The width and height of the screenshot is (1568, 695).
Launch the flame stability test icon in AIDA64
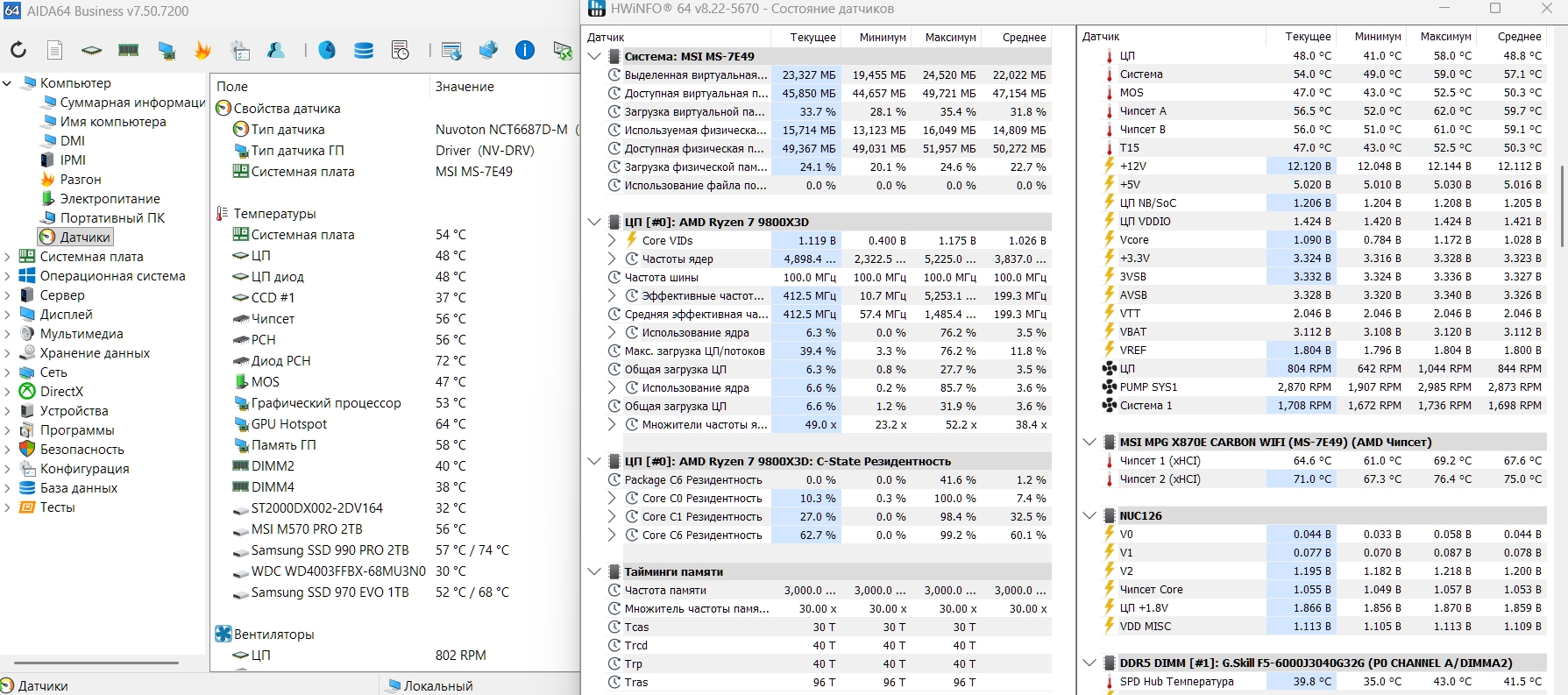202,50
